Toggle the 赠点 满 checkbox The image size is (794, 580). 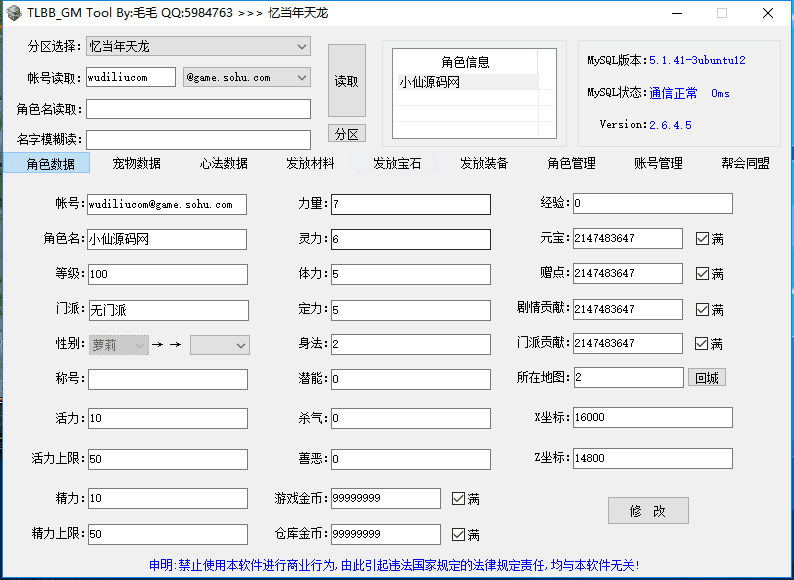[x=702, y=274]
